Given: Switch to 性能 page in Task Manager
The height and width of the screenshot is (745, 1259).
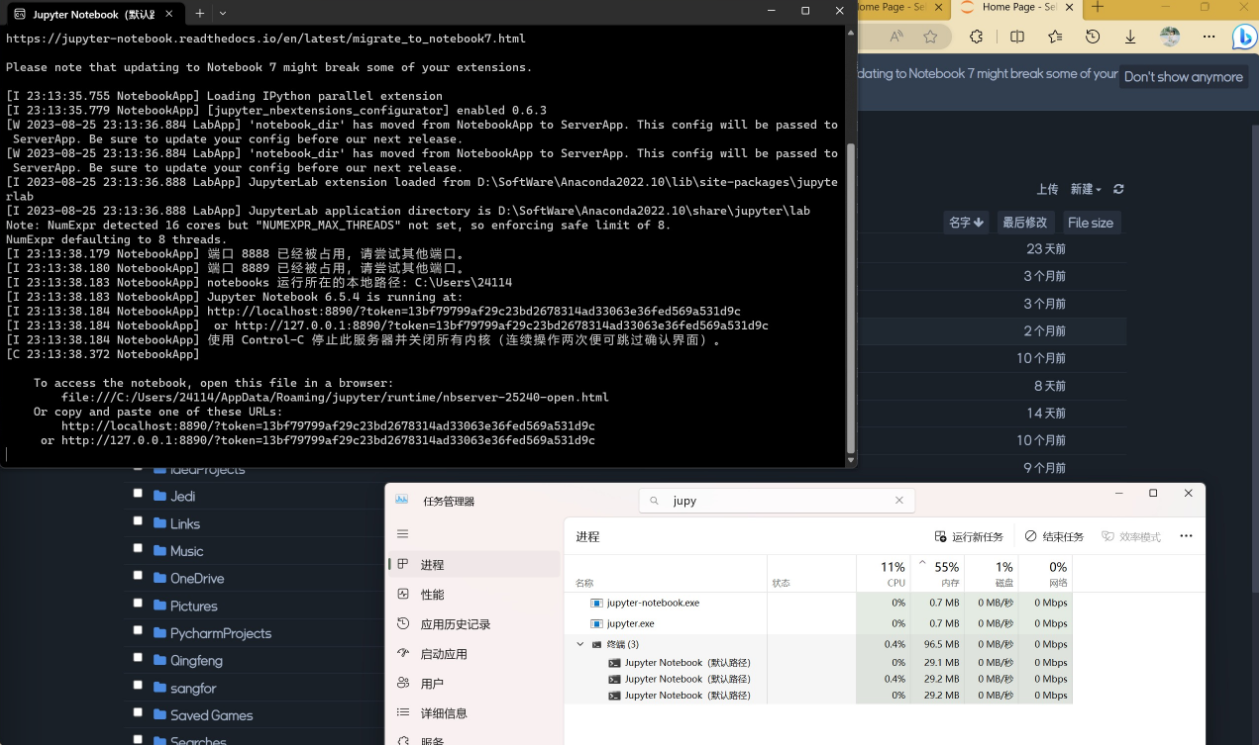Looking at the screenshot, I should coord(432,594).
